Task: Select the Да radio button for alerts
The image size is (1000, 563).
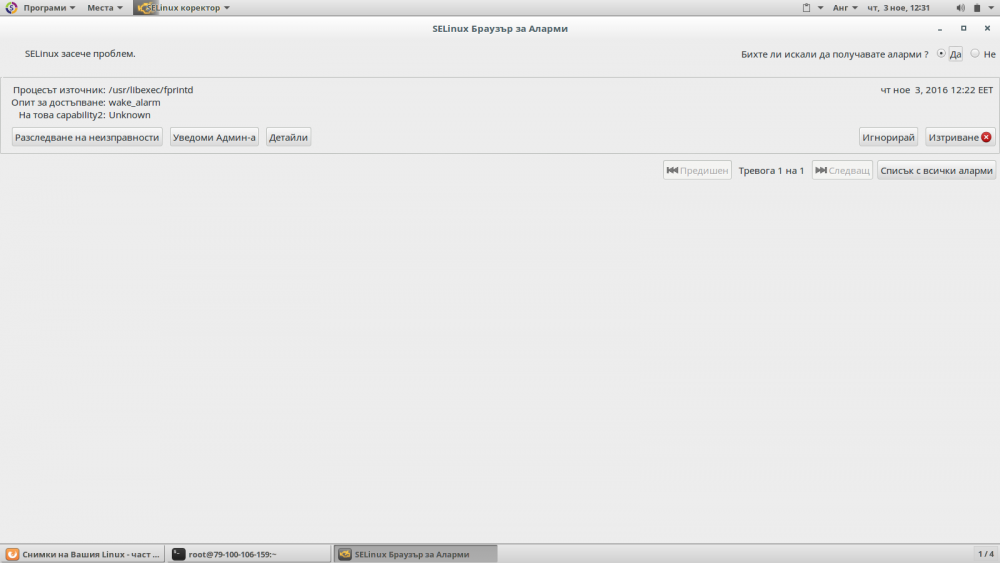Action: click(941, 54)
